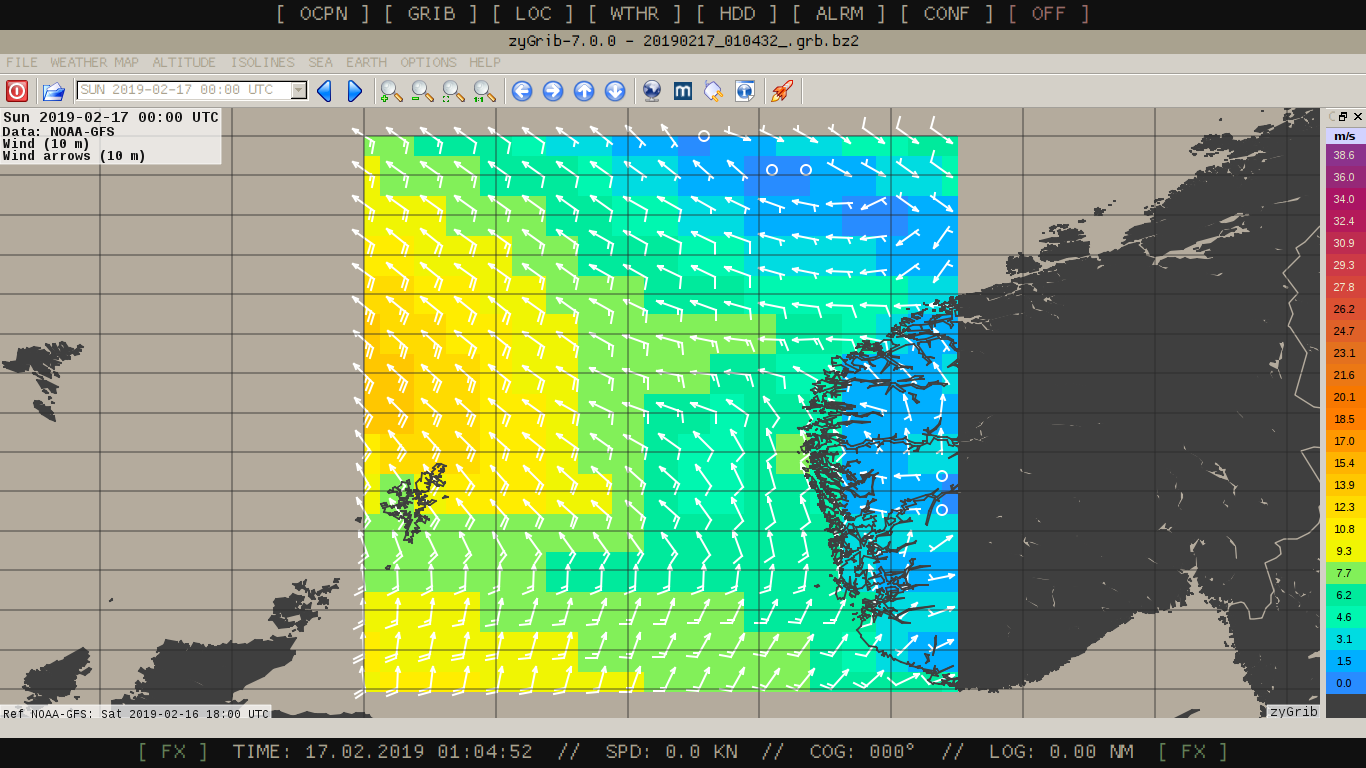Open a GRIB file with folder icon

[x=54, y=91]
